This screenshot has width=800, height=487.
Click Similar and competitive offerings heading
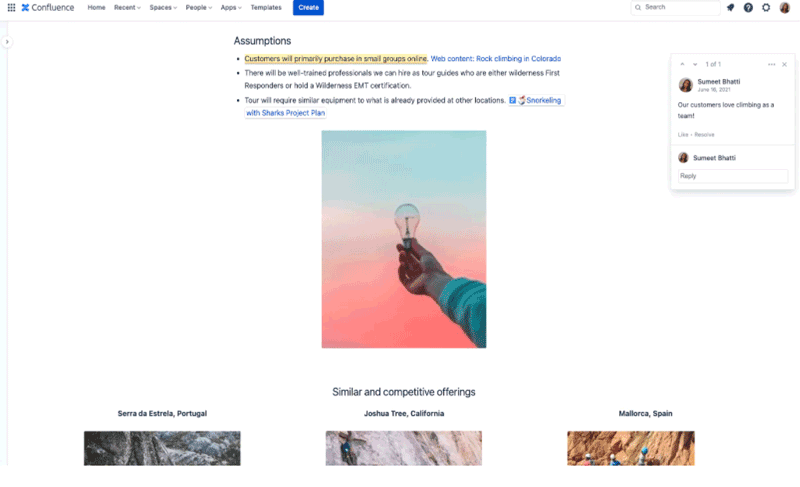404,392
